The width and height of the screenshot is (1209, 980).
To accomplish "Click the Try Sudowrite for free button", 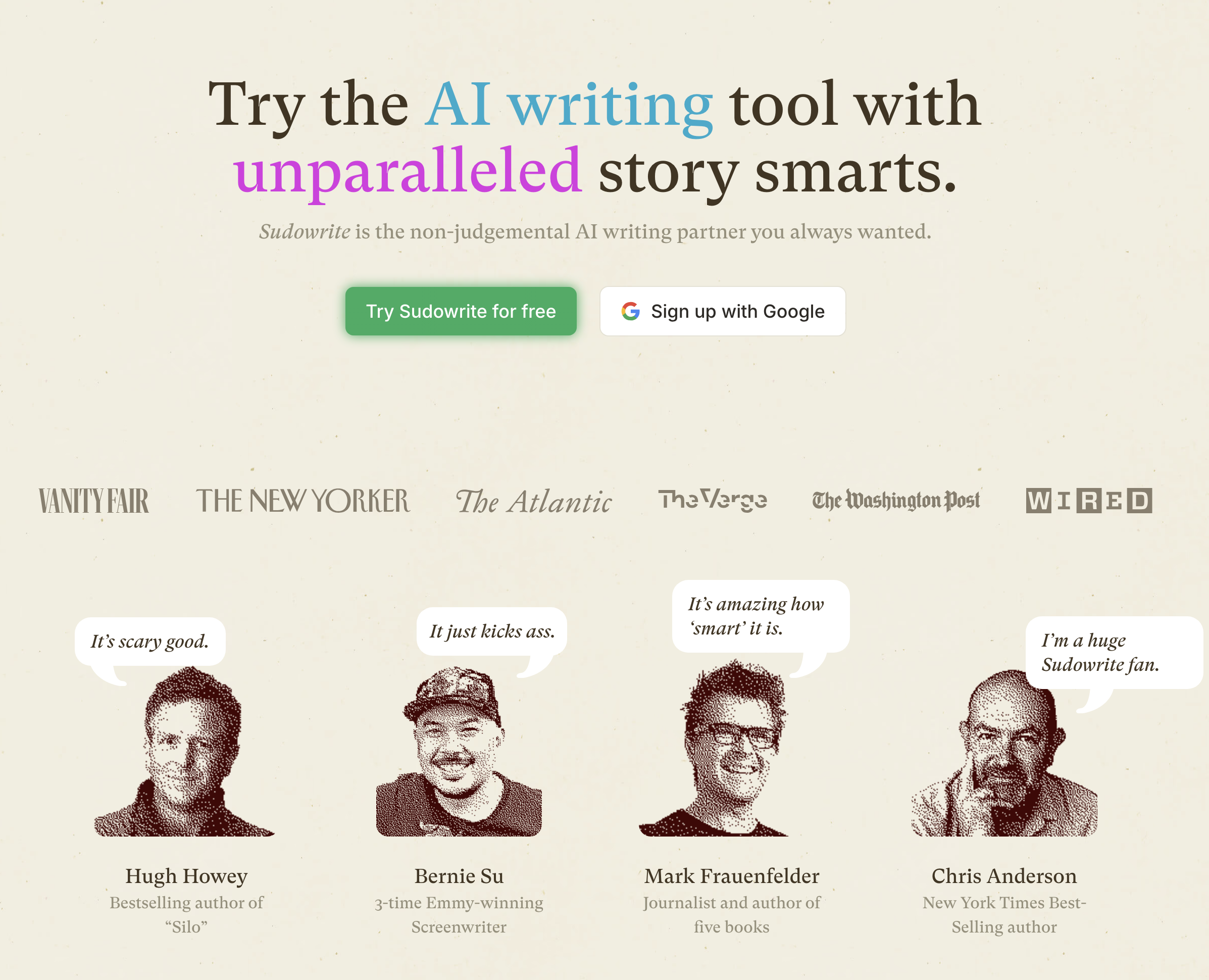I will pos(461,311).
